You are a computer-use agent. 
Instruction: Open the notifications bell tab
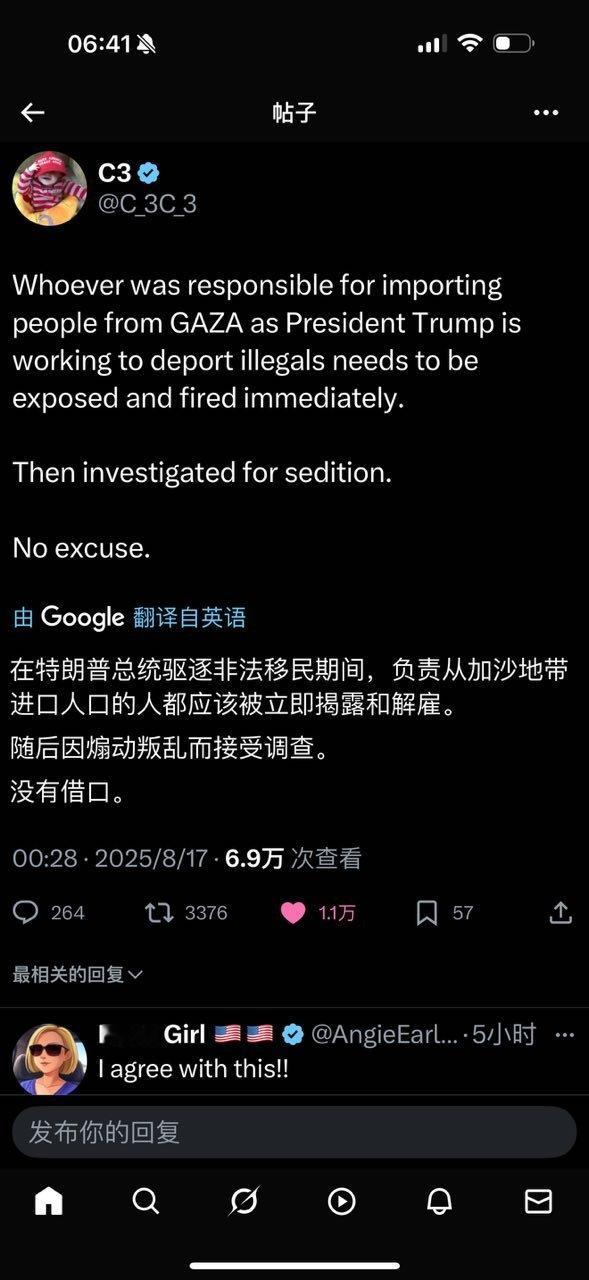[x=440, y=1201]
